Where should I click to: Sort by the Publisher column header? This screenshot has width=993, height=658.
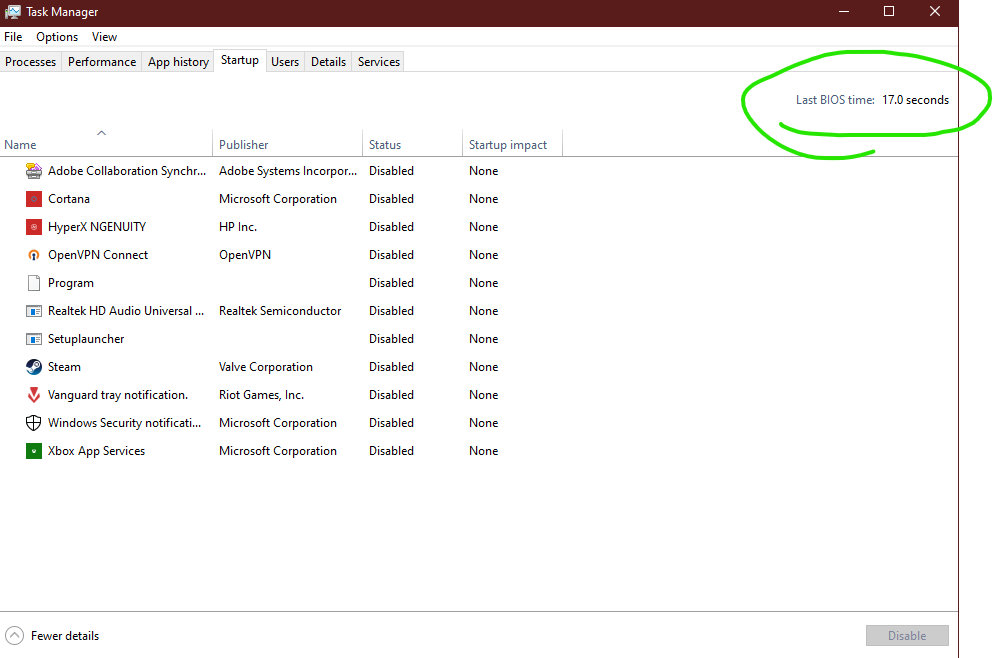(288, 144)
